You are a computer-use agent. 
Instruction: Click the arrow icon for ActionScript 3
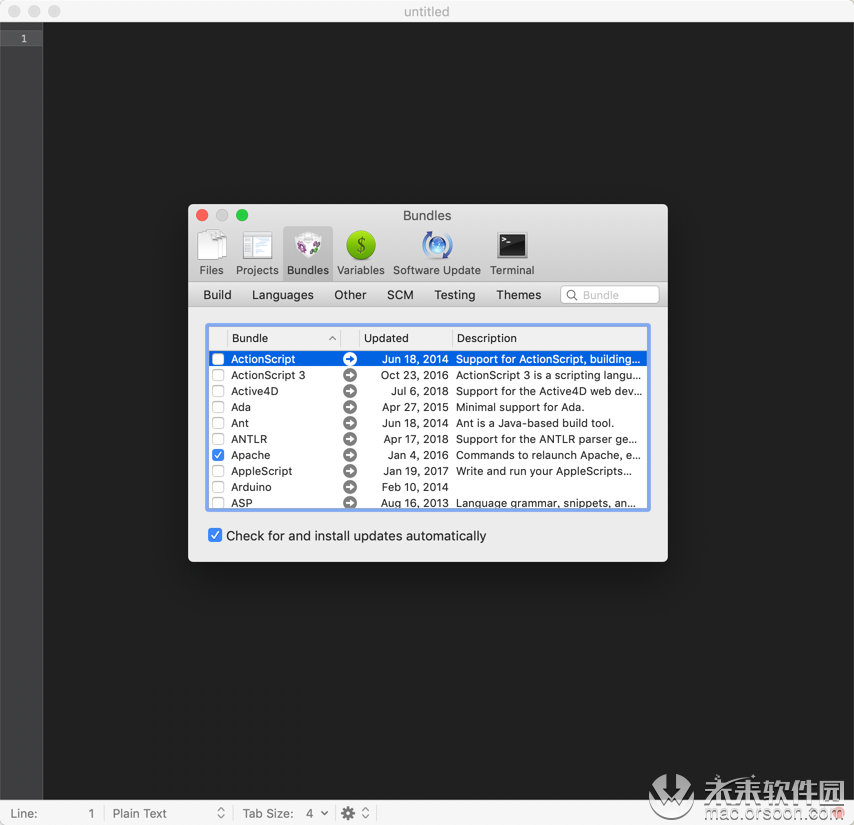click(x=350, y=375)
